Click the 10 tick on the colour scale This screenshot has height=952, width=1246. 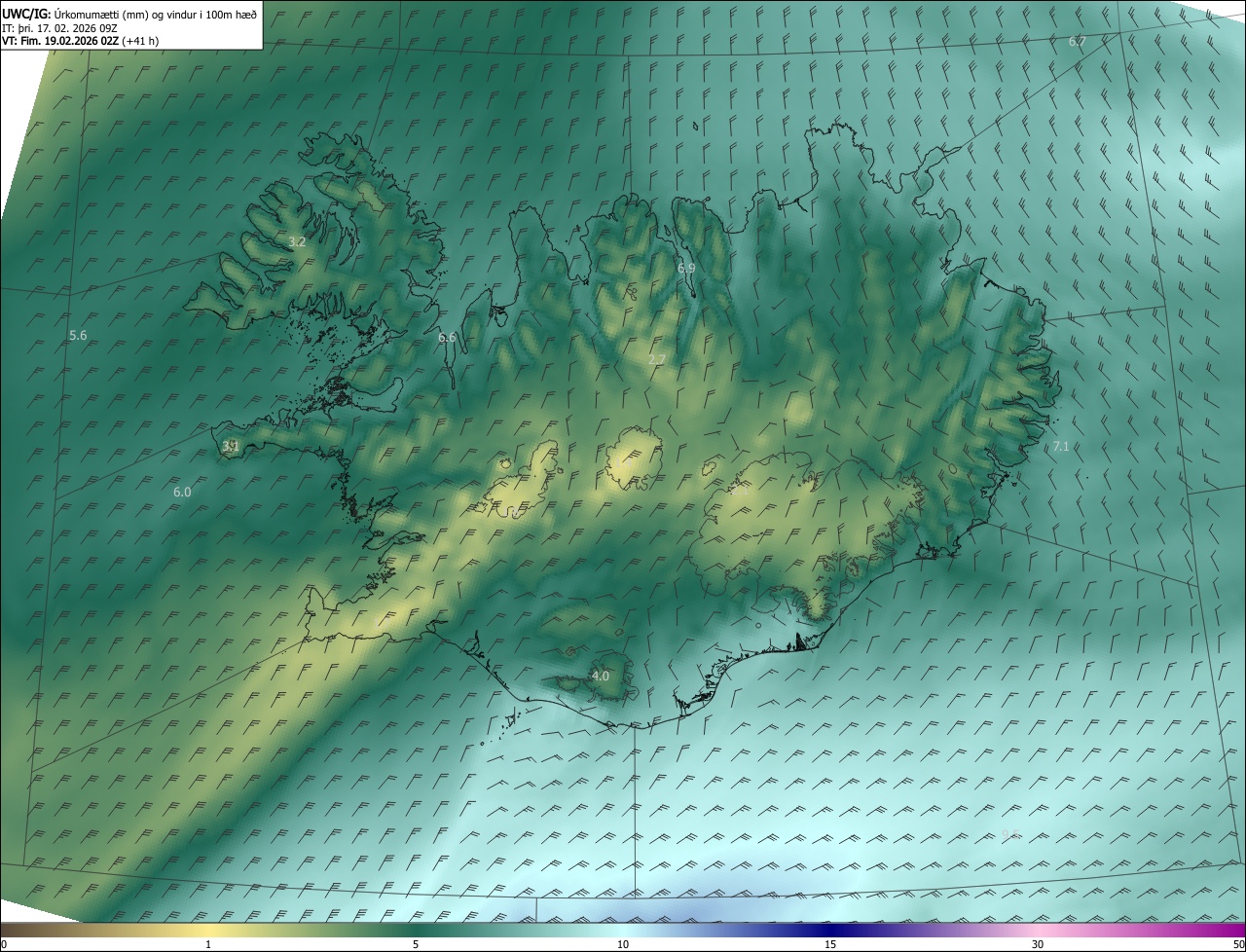point(623,945)
